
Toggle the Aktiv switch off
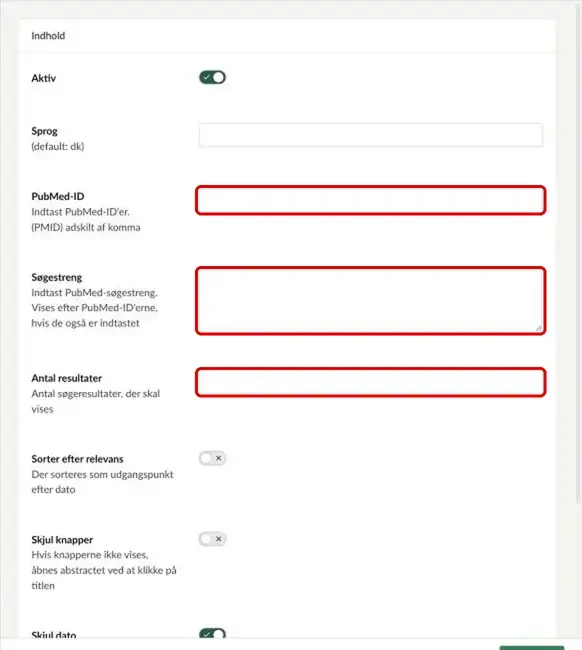(212, 78)
